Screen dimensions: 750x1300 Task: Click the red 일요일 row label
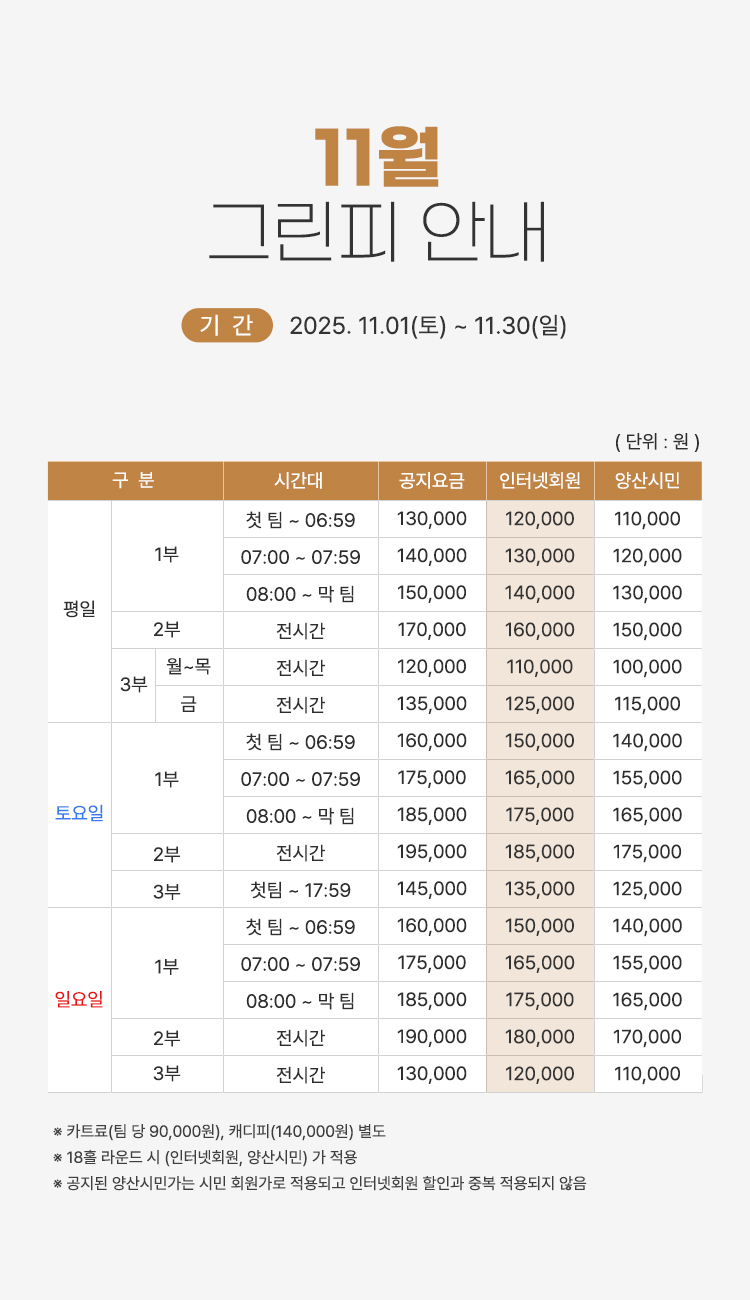coord(79,999)
